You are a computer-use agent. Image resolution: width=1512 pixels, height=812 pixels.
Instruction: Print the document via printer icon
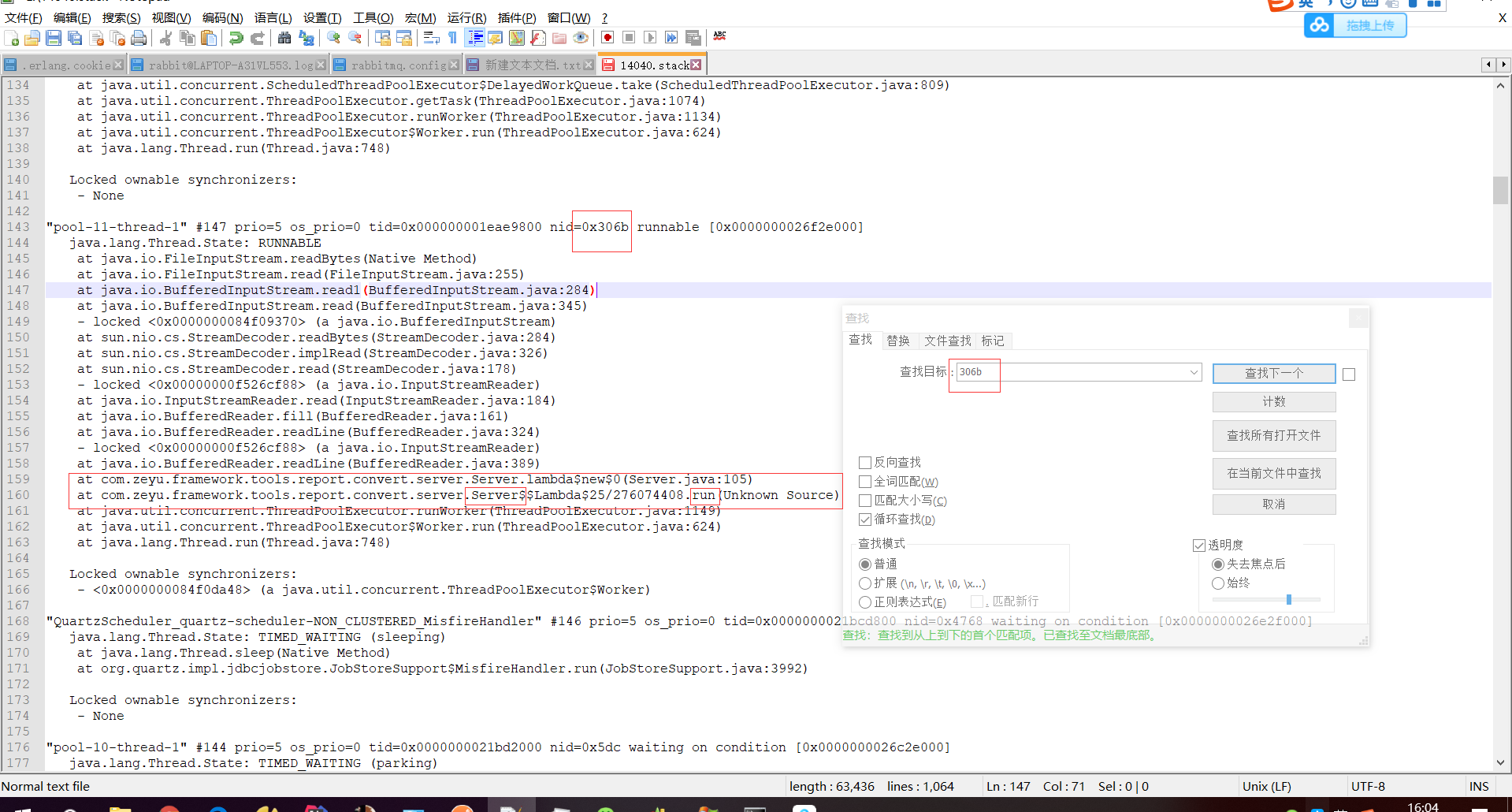coord(139,38)
